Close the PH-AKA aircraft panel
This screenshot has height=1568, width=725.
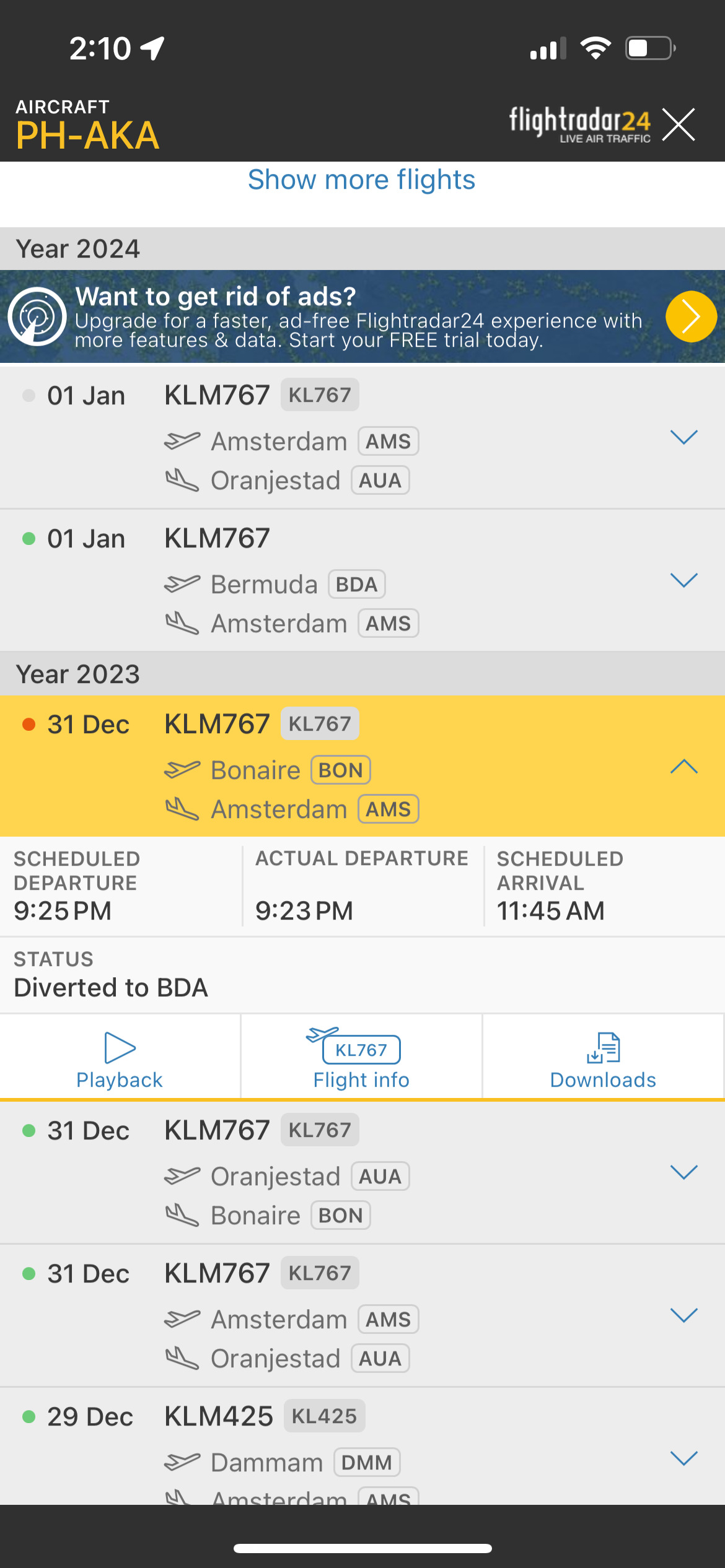coord(679,124)
